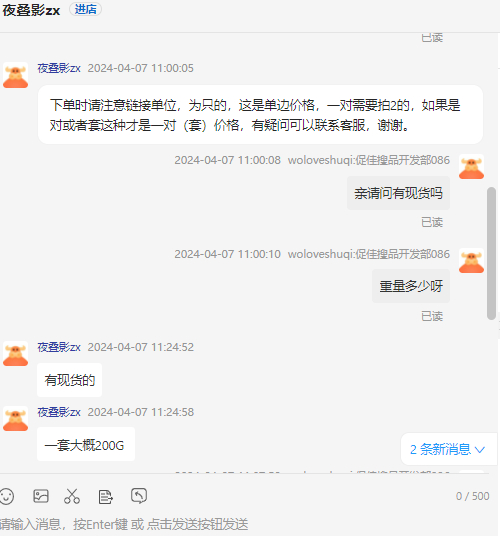Click the chevron arrow next to 2 条新消息
500x536 pixels.
point(480,450)
